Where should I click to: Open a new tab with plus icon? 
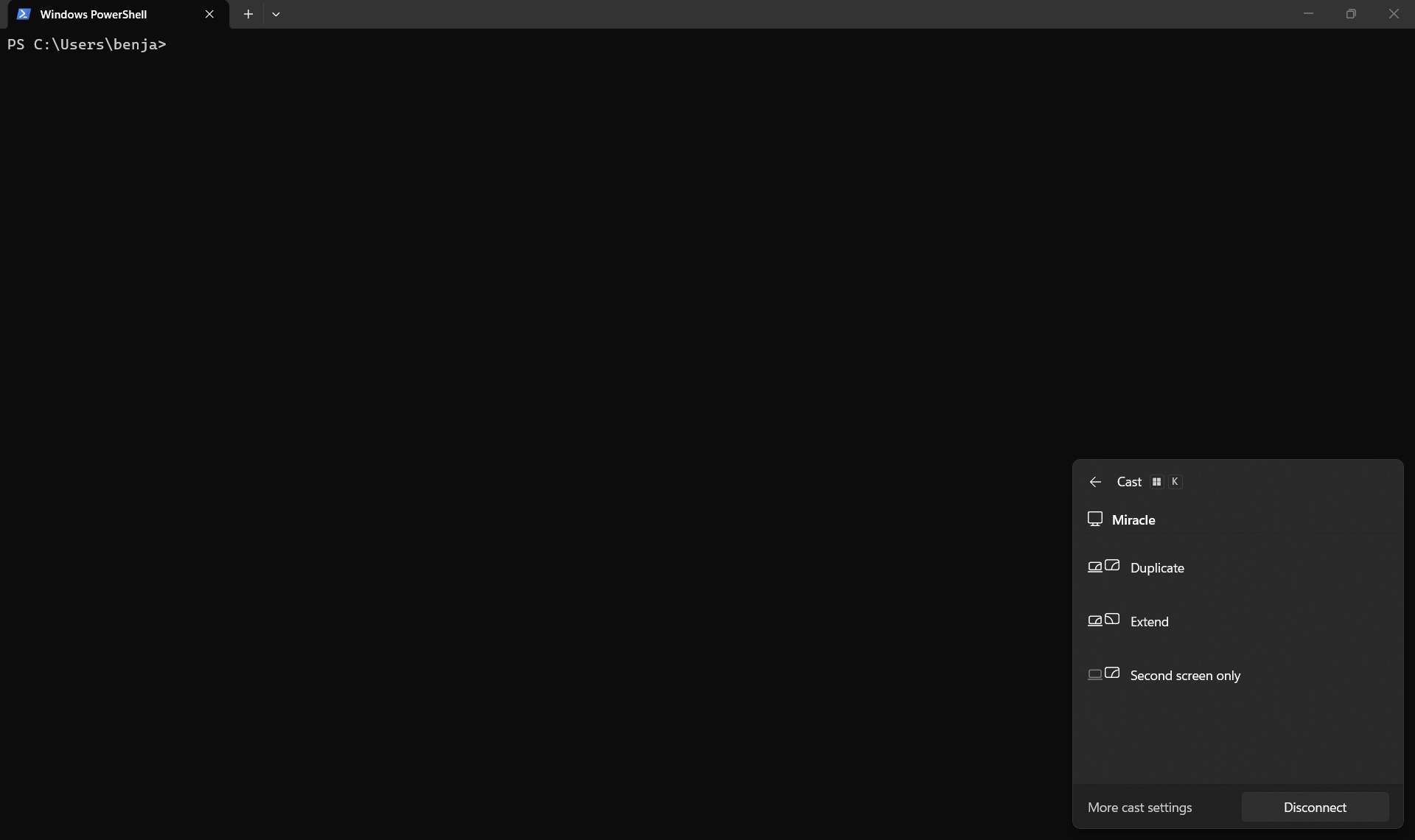[248, 14]
